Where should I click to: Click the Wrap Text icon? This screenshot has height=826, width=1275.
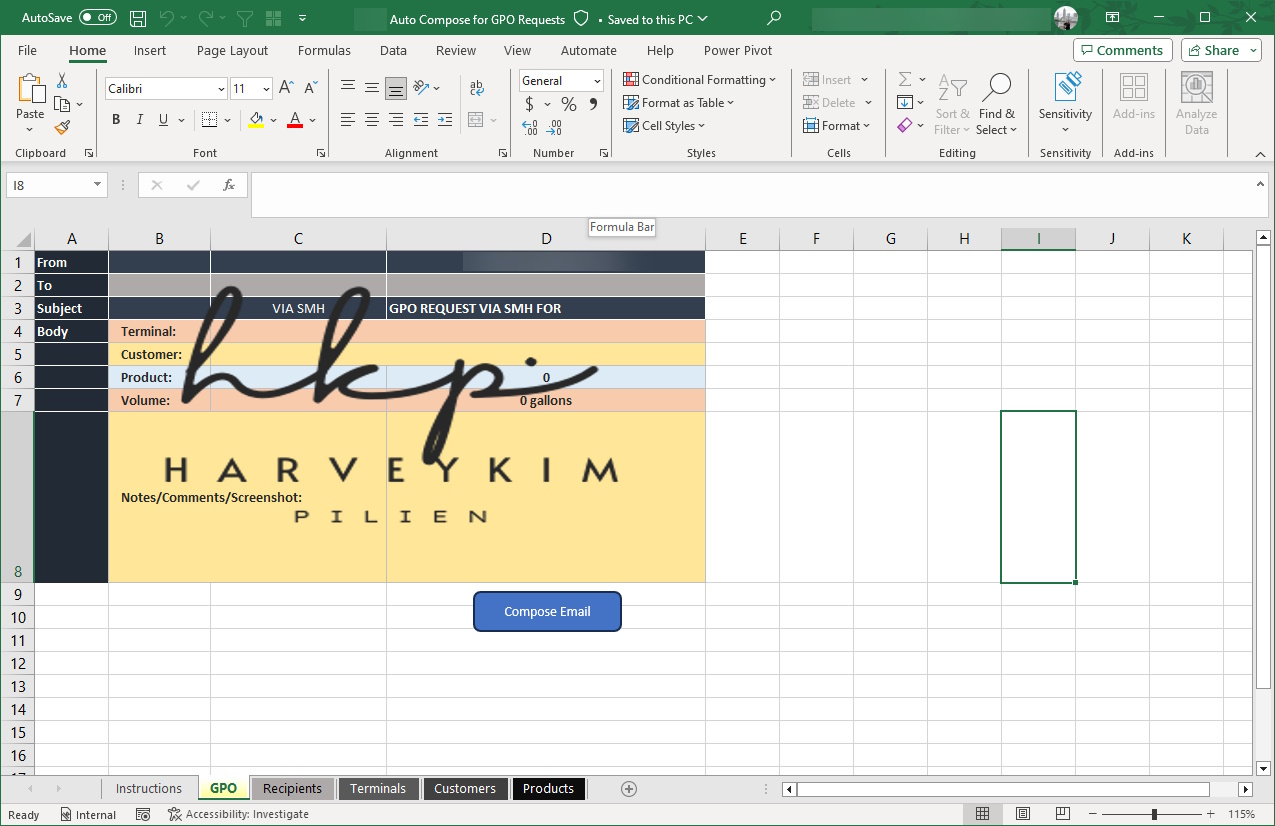tap(477, 88)
